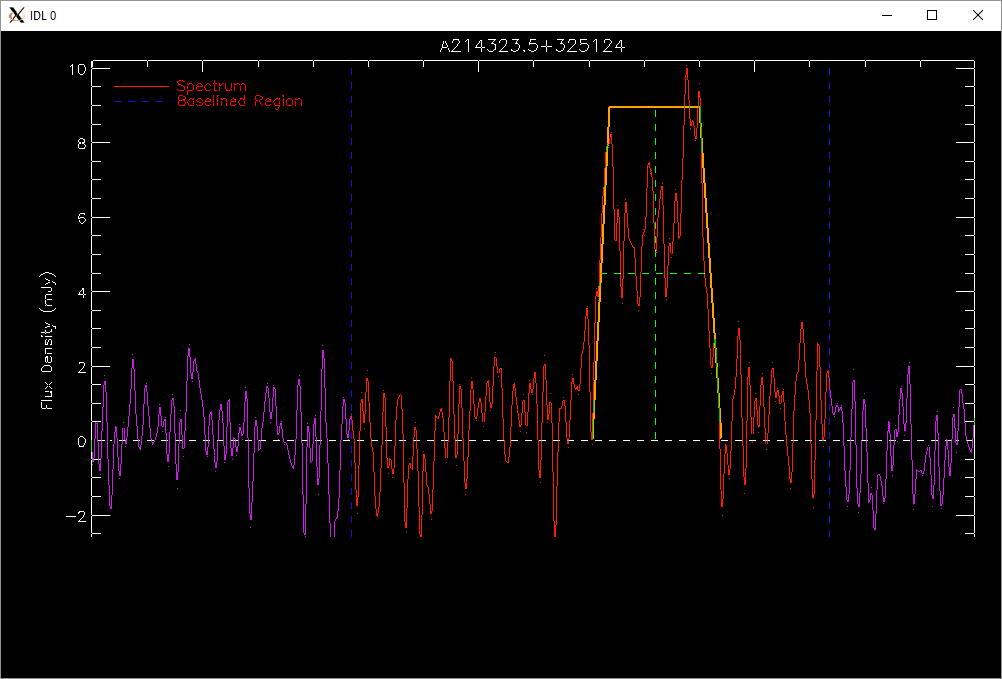The height and width of the screenshot is (679, 1002).
Task: Click the right blue dashed baseline boundary
Action: tap(829, 298)
